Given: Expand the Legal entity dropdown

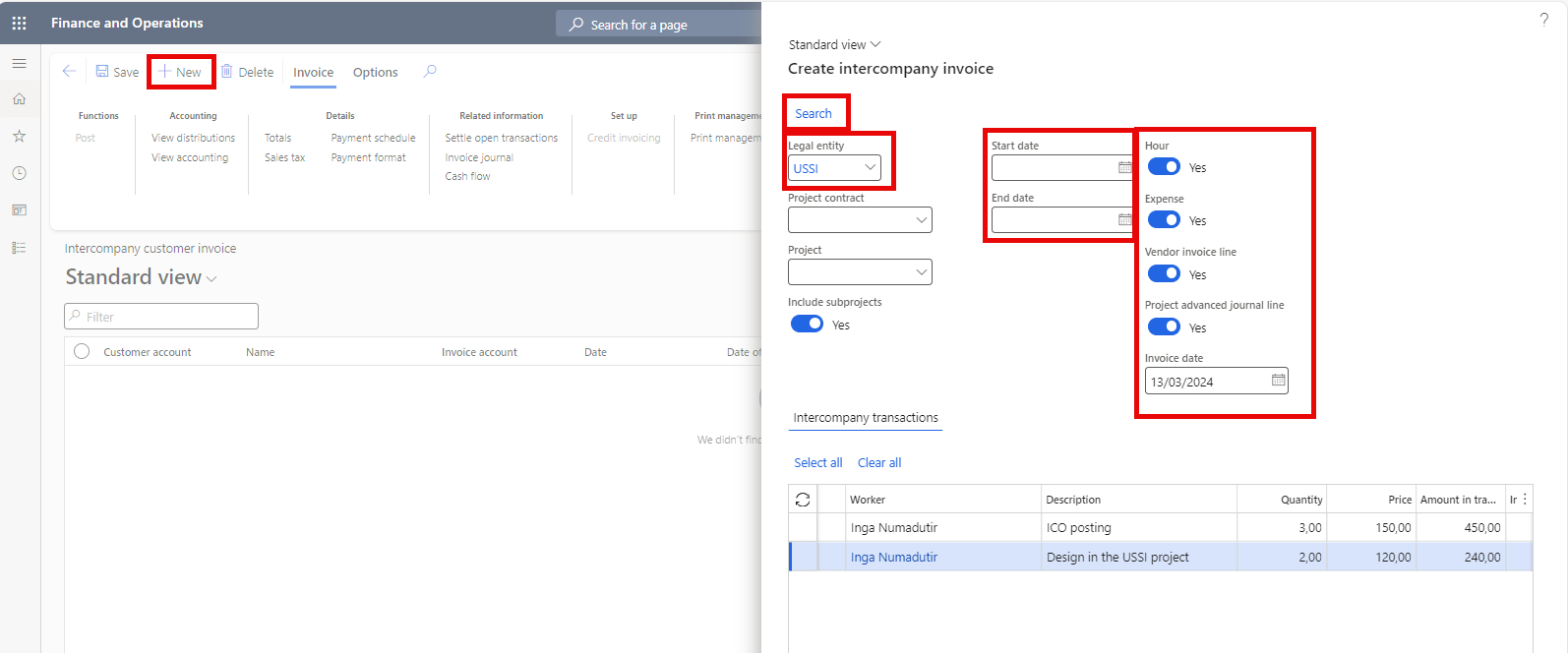Looking at the screenshot, I should tap(870, 168).
